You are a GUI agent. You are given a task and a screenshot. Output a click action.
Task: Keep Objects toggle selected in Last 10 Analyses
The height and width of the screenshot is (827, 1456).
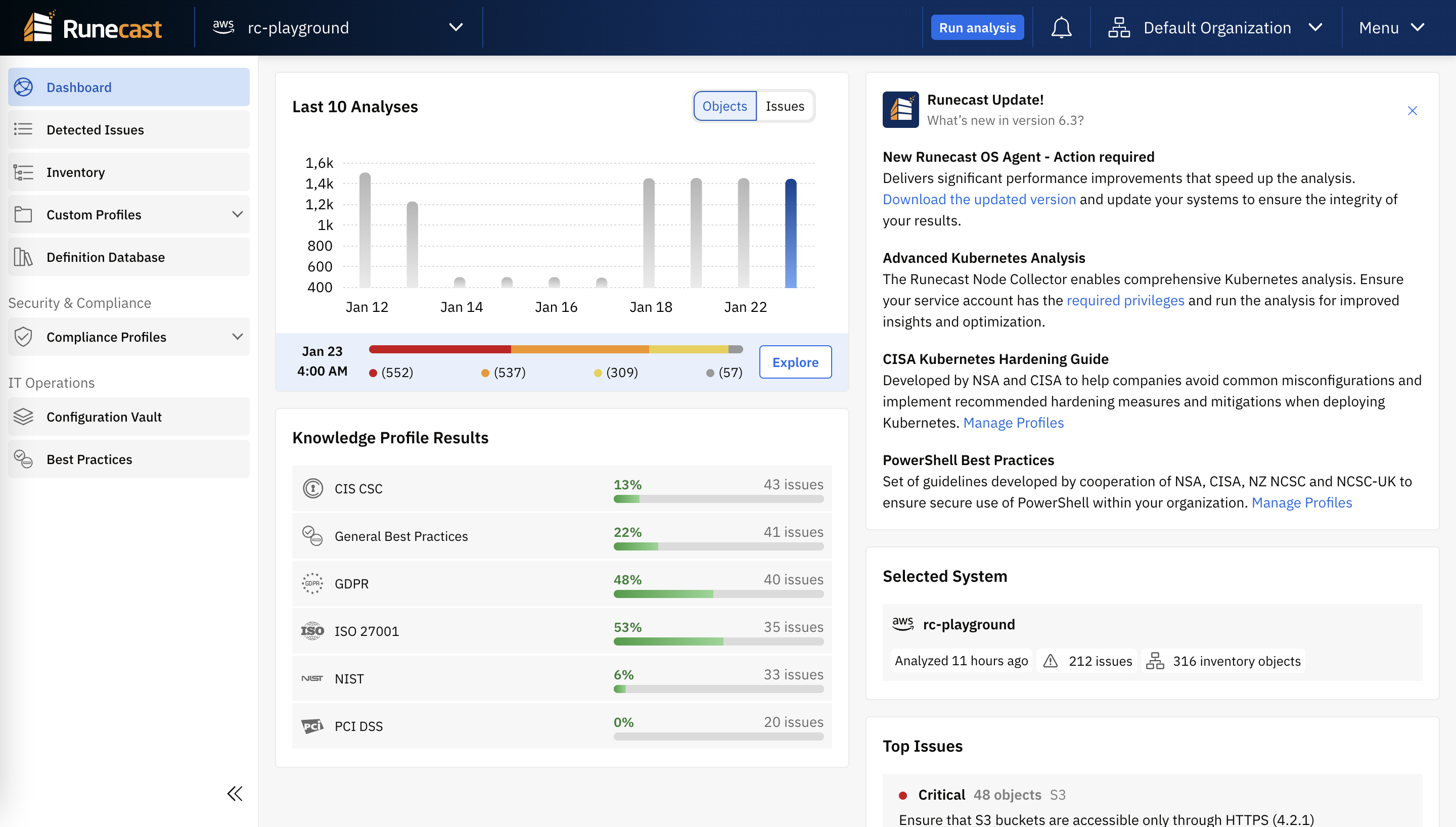point(724,106)
